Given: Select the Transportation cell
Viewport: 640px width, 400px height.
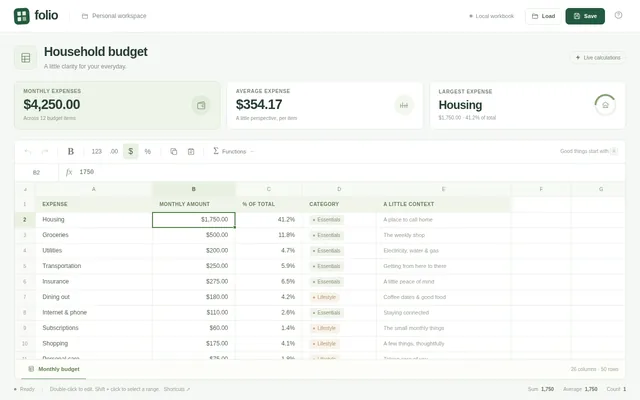Looking at the screenshot, I should [x=94, y=266].
